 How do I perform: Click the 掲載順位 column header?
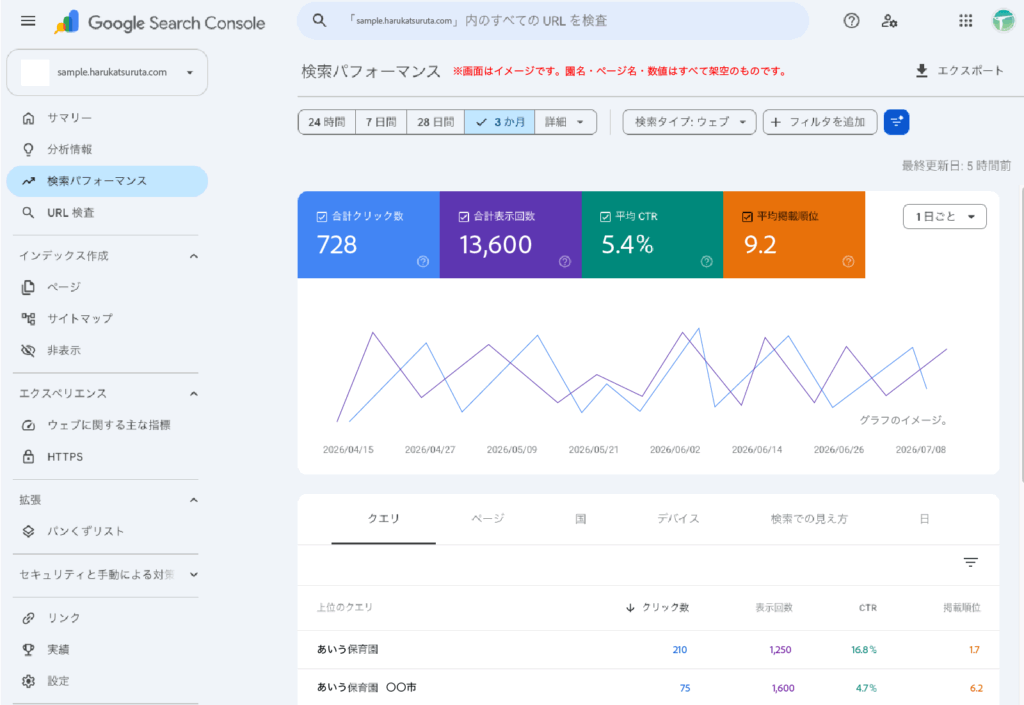(x=962, y=608)
